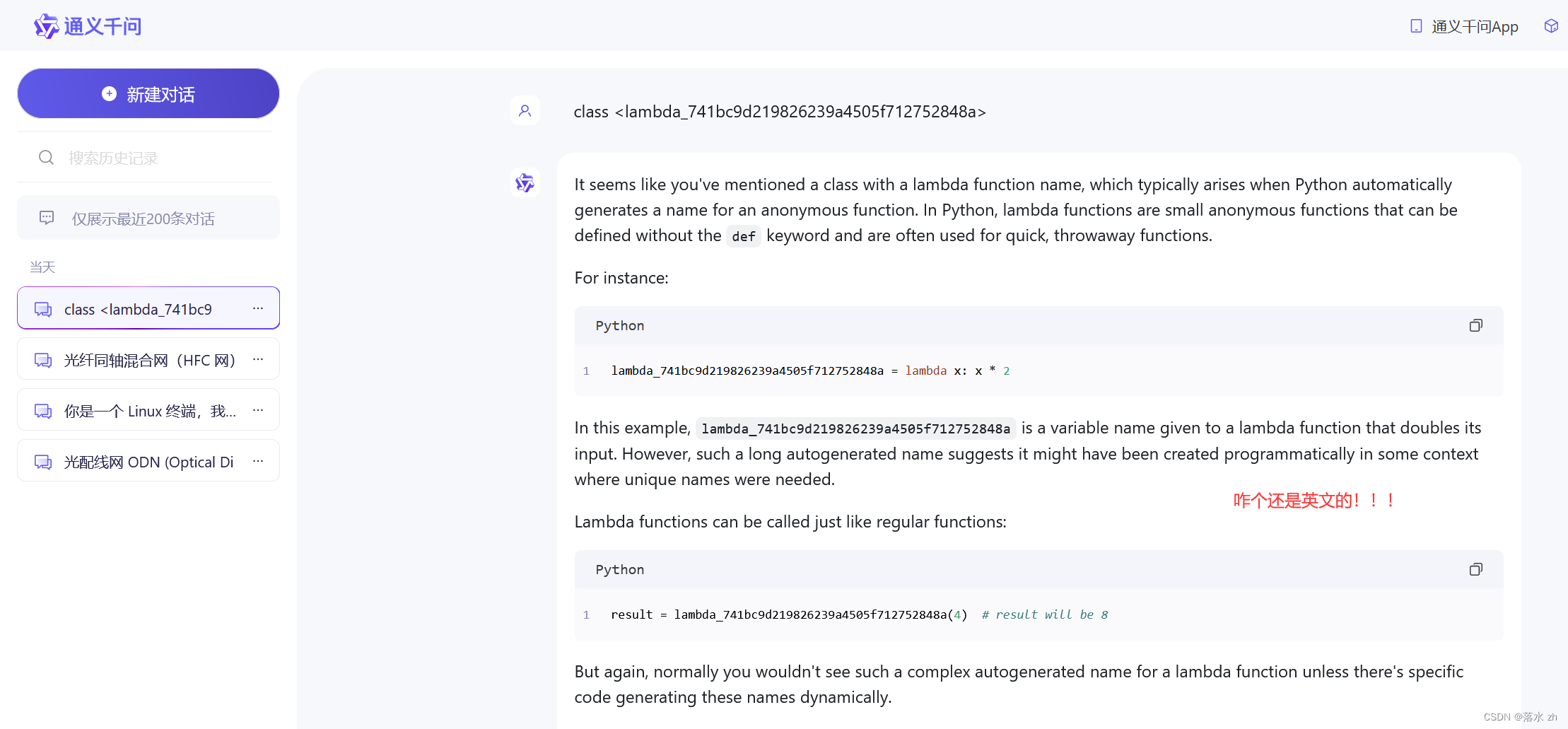Click the phone icon beside 通义千问App
This screenshot has width=1568, height=729.
[1416, 26]
